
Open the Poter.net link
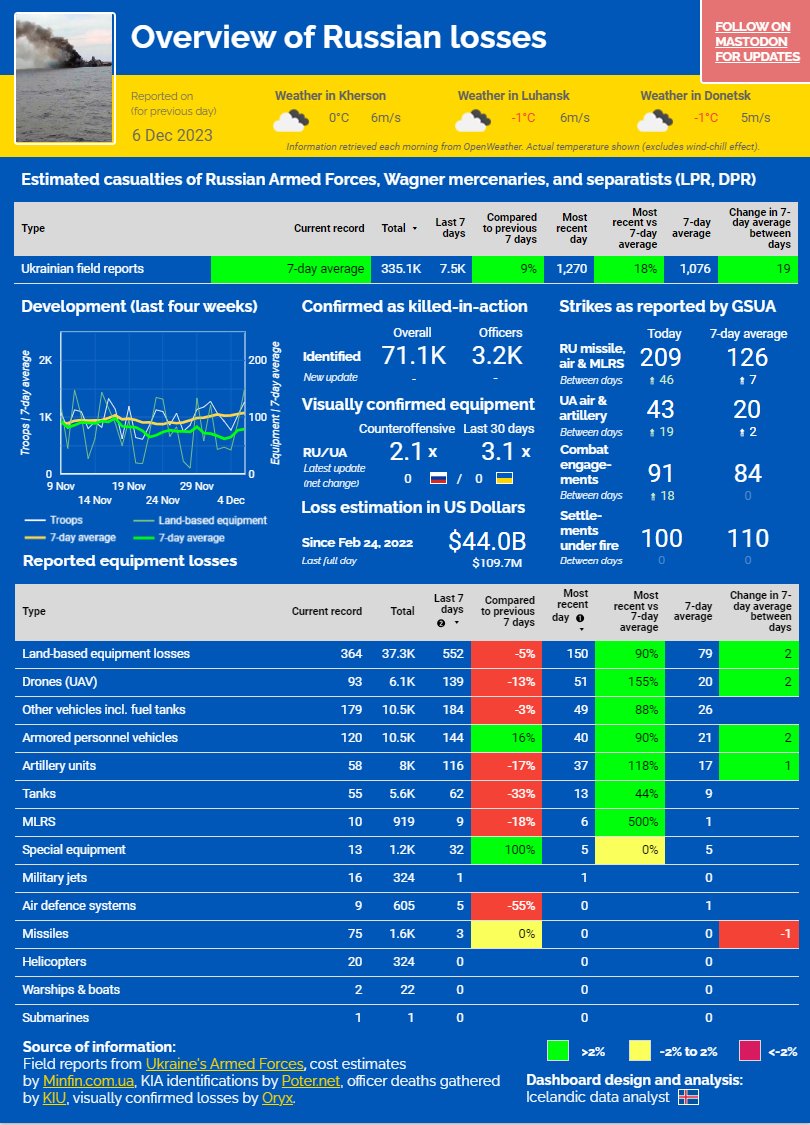pyautogui.click(x=311, y=1081)
